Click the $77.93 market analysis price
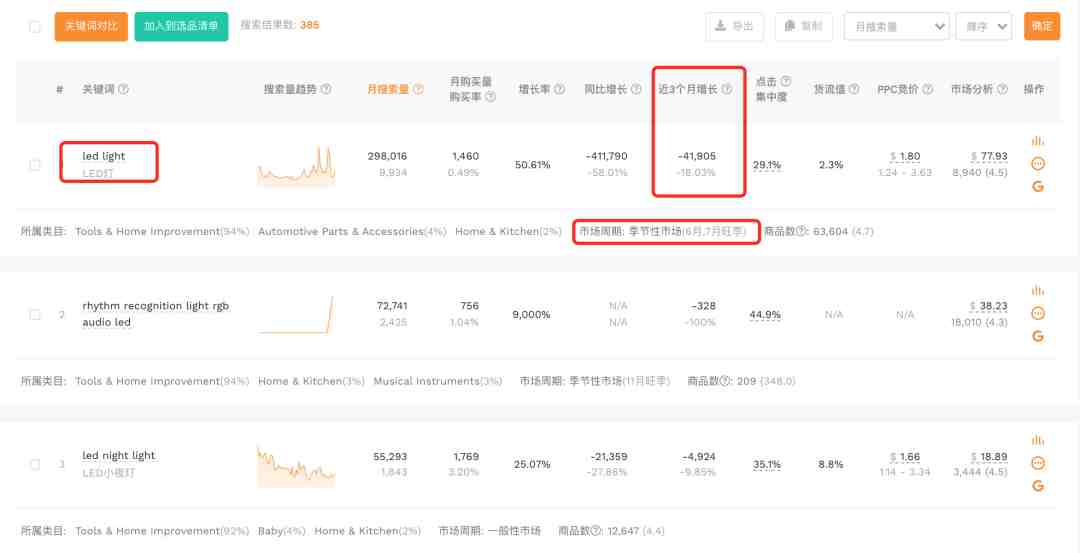Viewport: 1080px width, 553px height. [989, 156]
